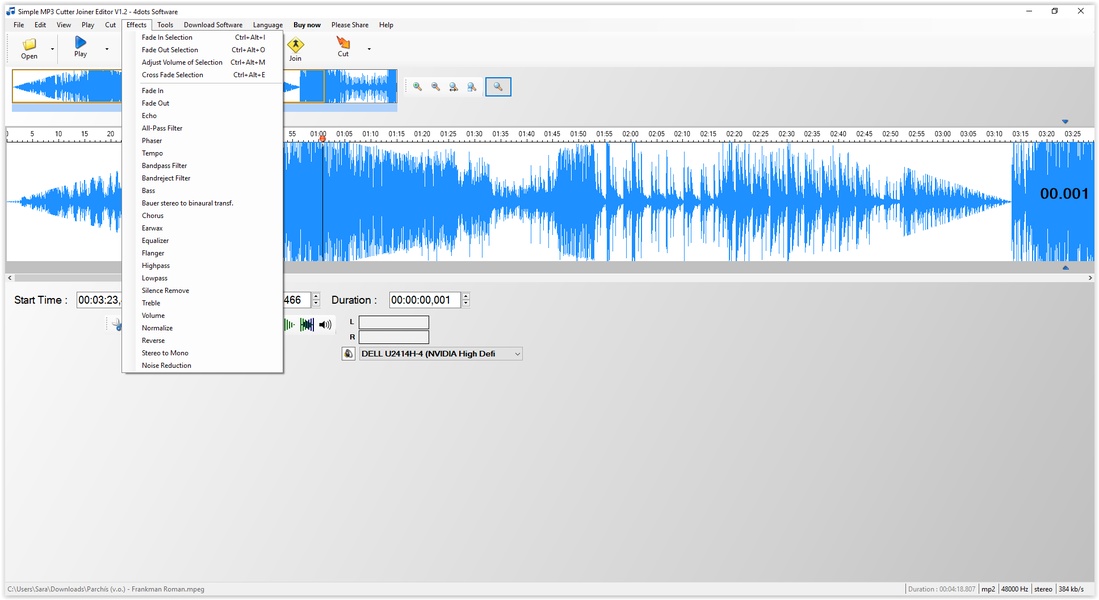Click the first zoom magnifier icon
The height and width of the screenshot is (600, 1099).
(x=418, y=87)
